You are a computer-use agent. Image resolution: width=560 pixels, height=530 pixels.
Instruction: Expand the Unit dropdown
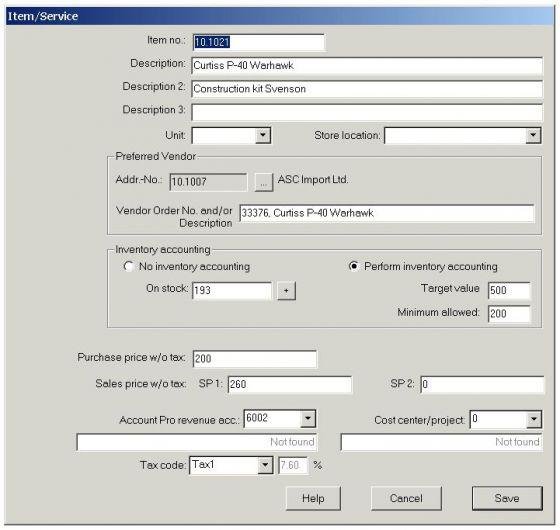click(x=263, y=135)
